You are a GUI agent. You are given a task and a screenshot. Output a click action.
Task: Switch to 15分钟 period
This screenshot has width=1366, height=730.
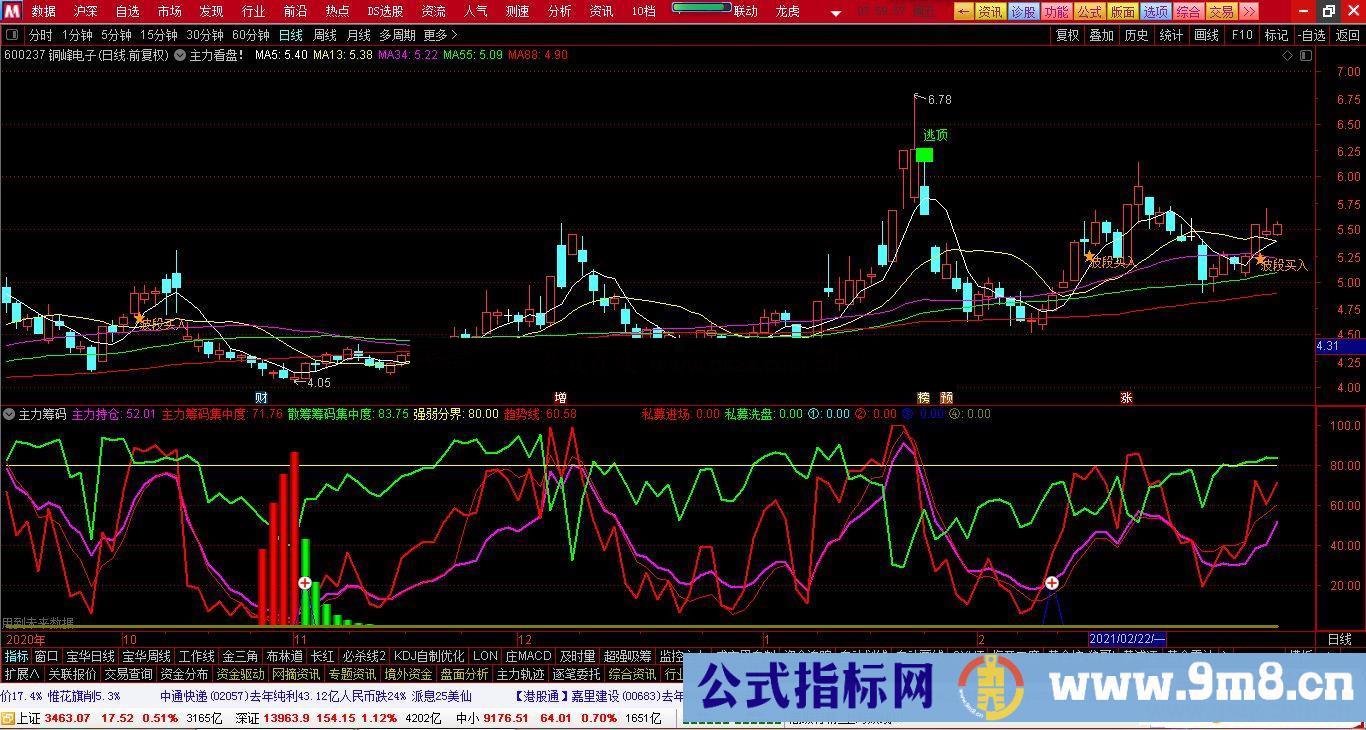[158, 35]
